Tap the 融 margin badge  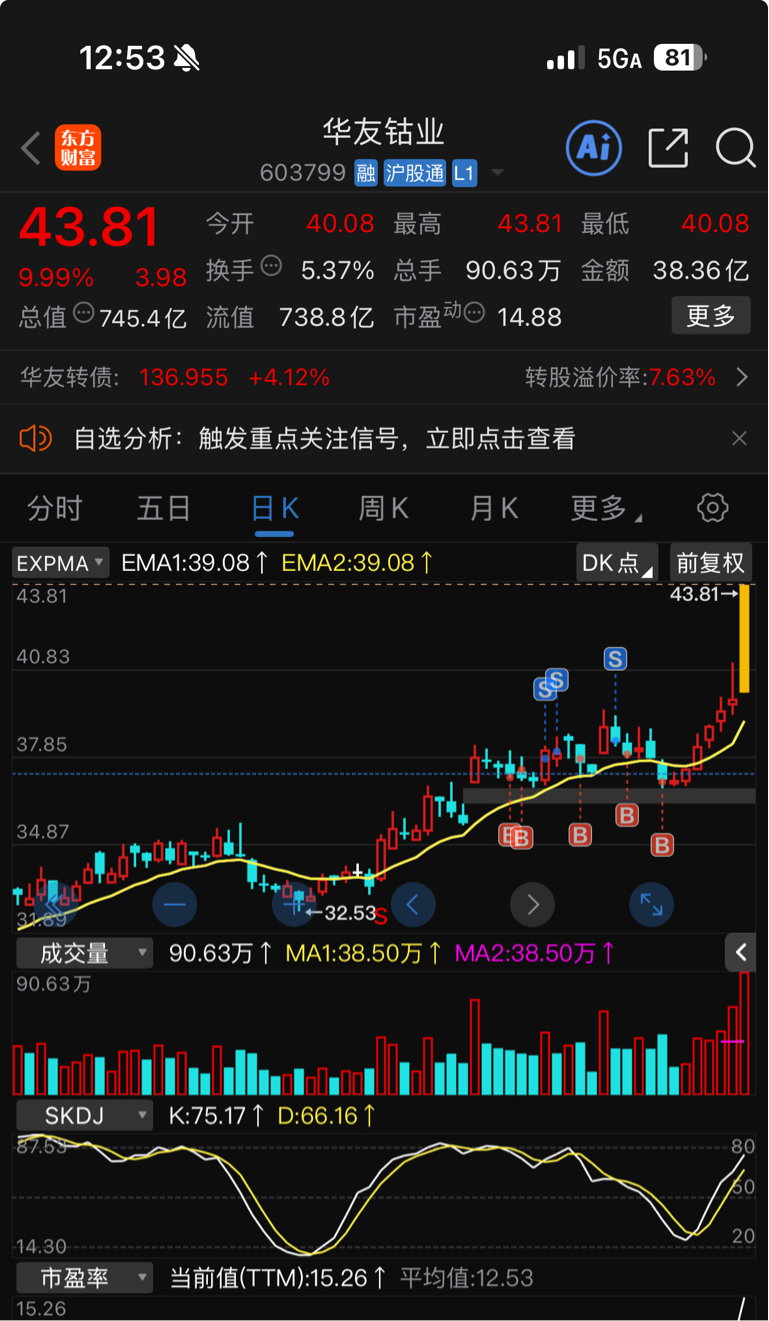tap(366, 173)
